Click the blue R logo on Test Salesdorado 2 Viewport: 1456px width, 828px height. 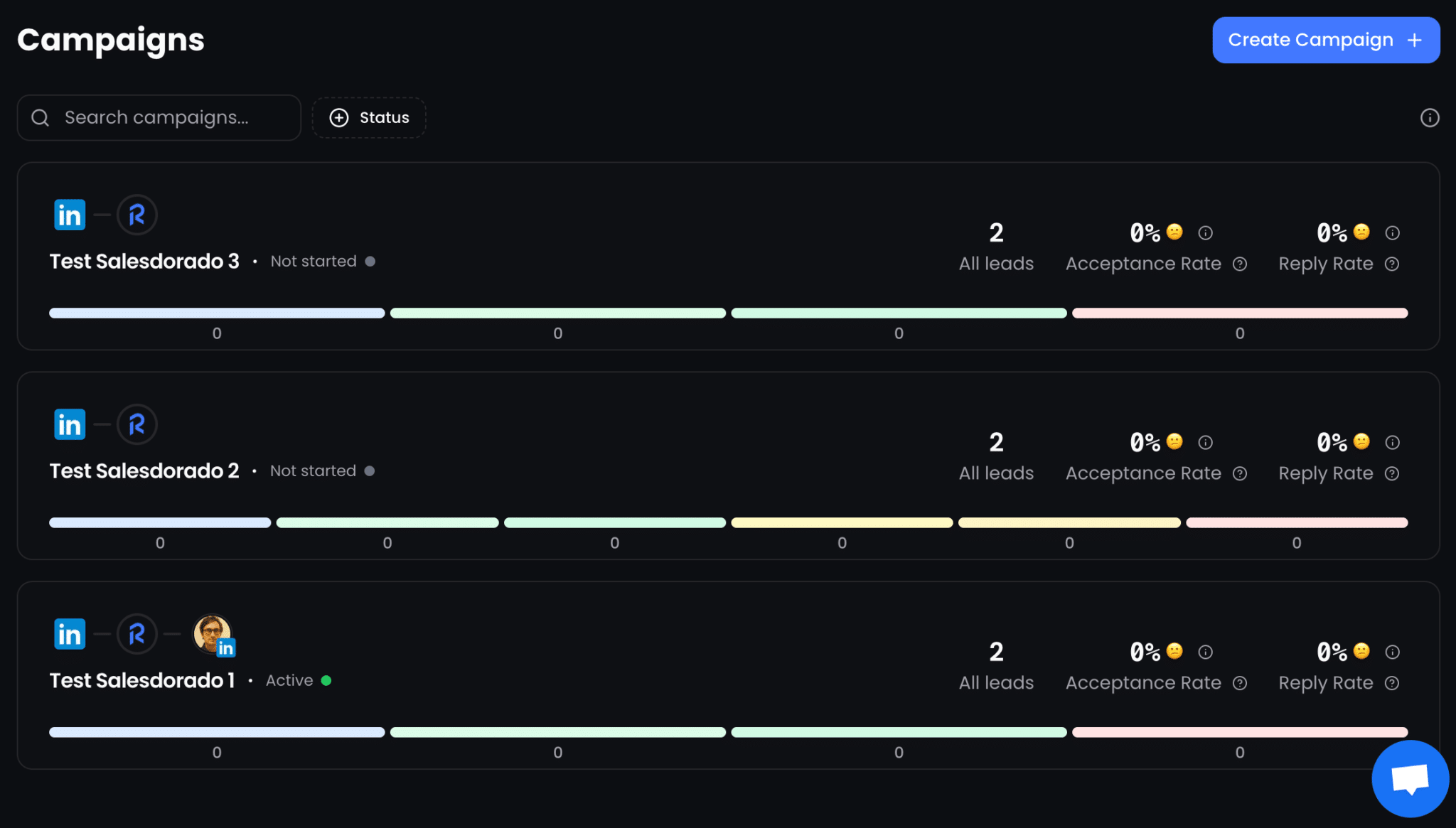(x=136, y=424)
